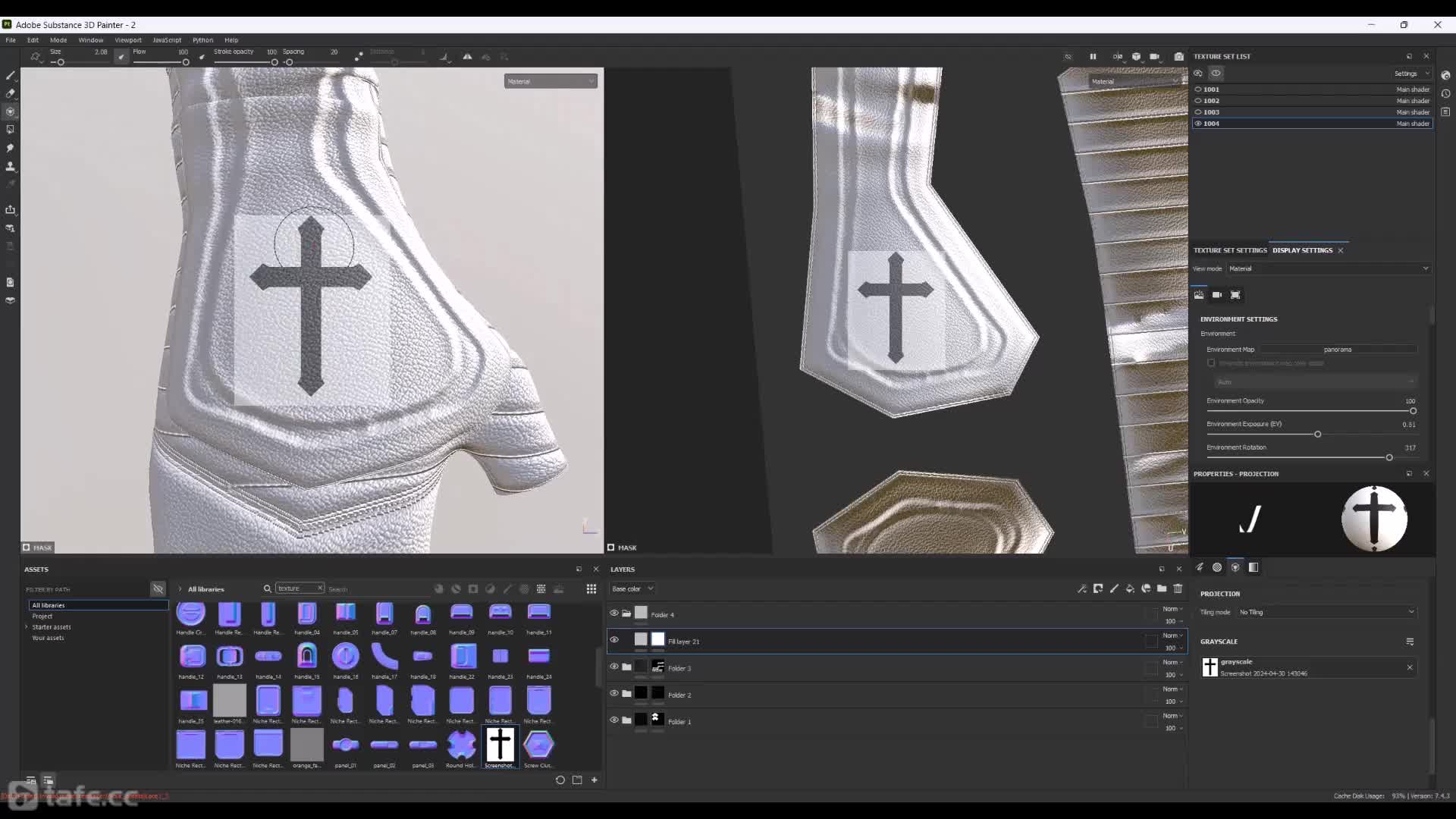Viewport: 1456px width, 819px height.
Task: Clear the texture search filter tag
Action: click(320, 588)
